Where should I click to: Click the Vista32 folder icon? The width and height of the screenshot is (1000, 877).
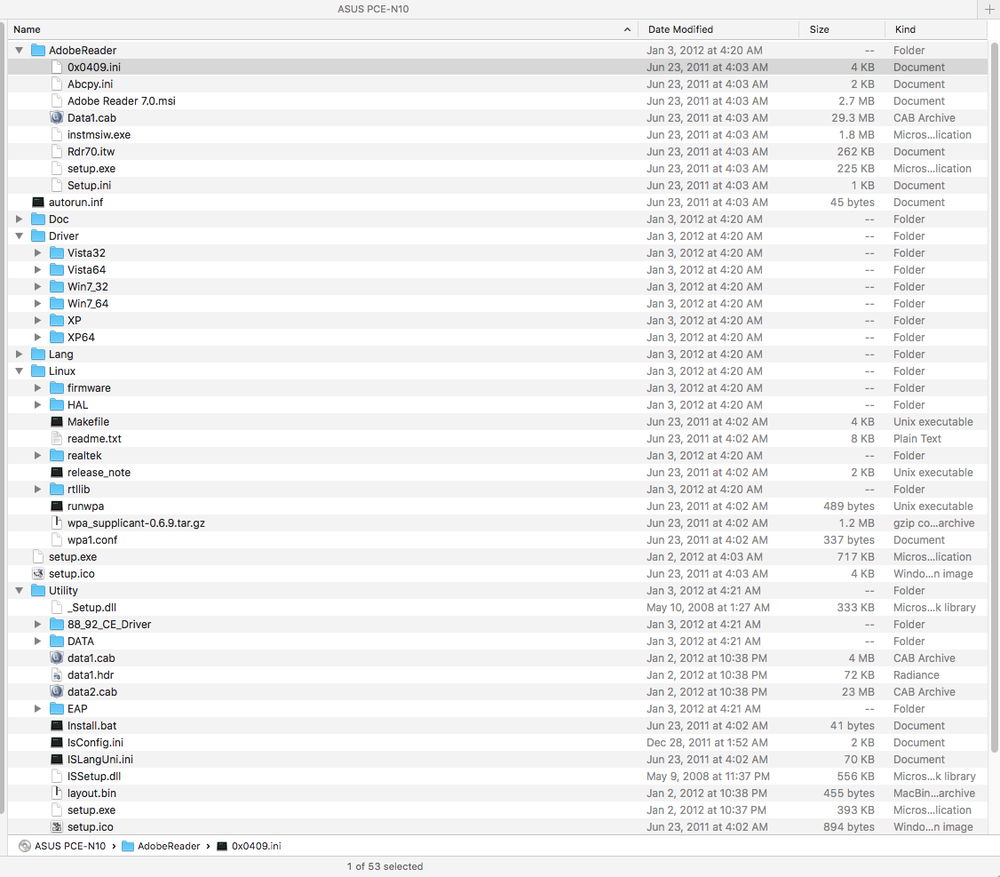[57, 253]
